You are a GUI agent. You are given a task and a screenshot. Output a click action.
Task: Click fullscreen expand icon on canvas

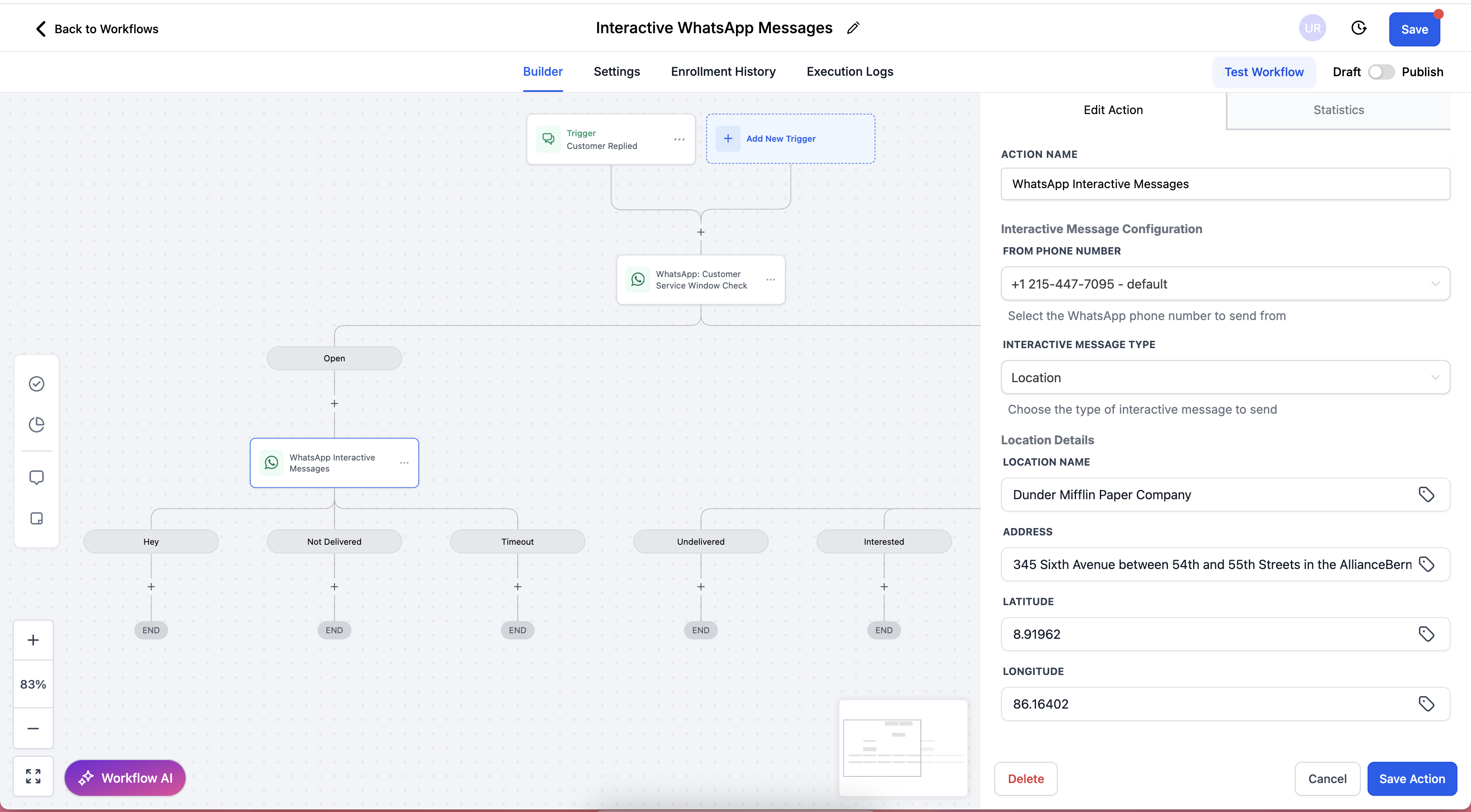point(33,776)
